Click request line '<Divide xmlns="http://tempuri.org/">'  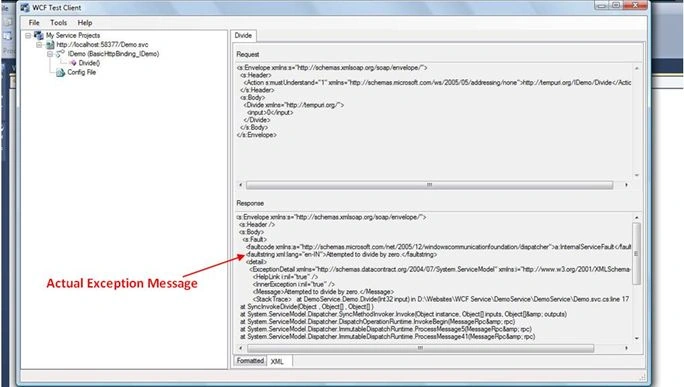point(293,105)
